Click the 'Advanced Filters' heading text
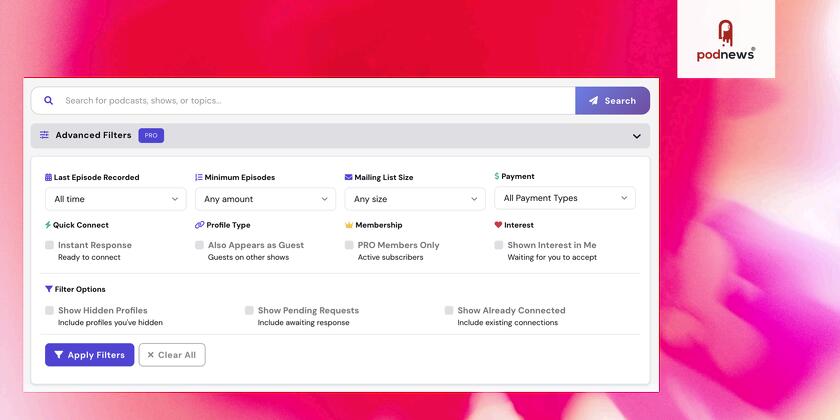This screenshot has height=420, width=840. [93, 135]
